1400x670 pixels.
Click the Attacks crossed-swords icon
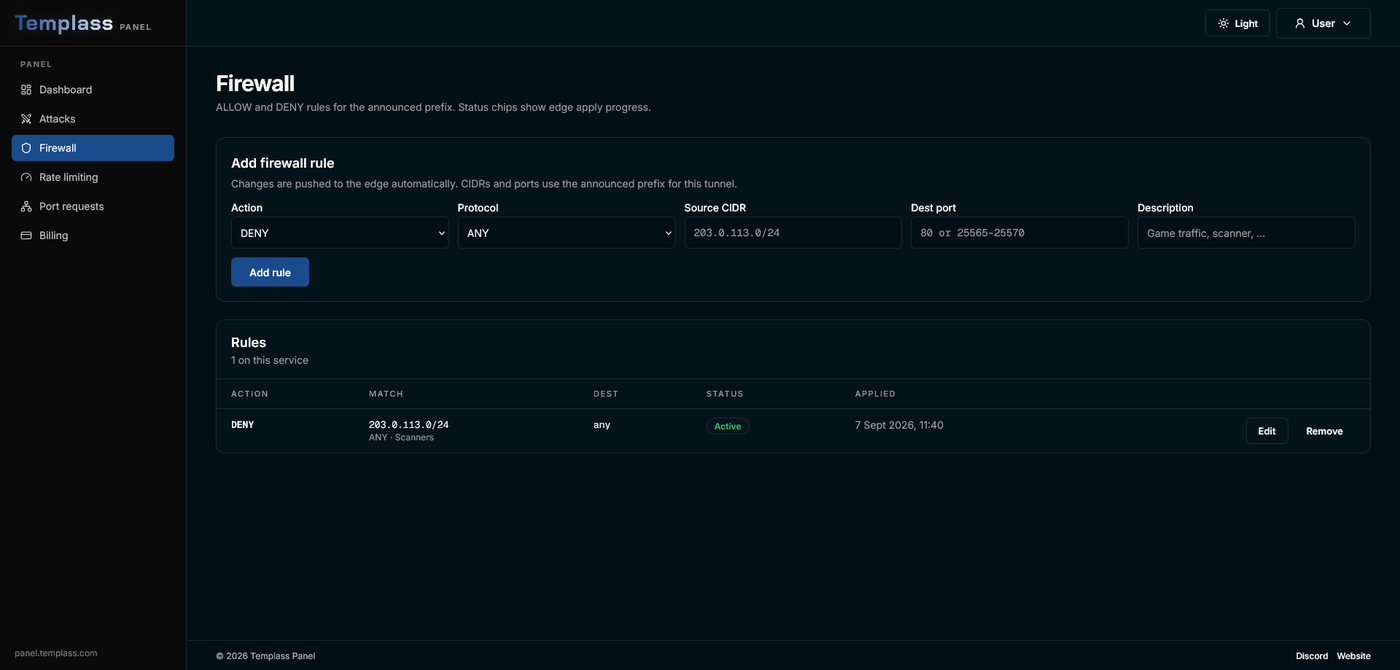click(x=26, y=119)
